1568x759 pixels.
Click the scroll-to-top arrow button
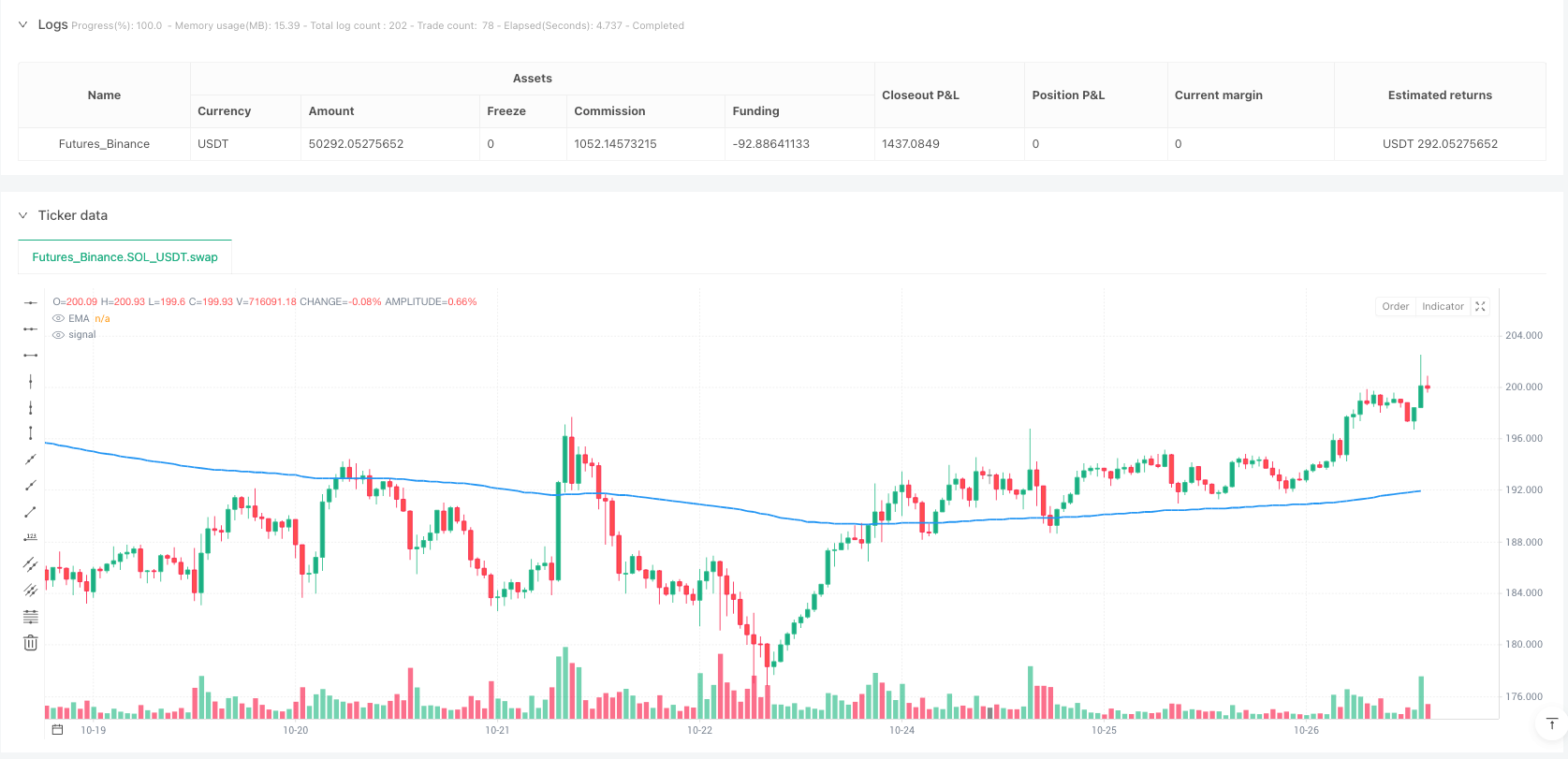coord(1551,723)
